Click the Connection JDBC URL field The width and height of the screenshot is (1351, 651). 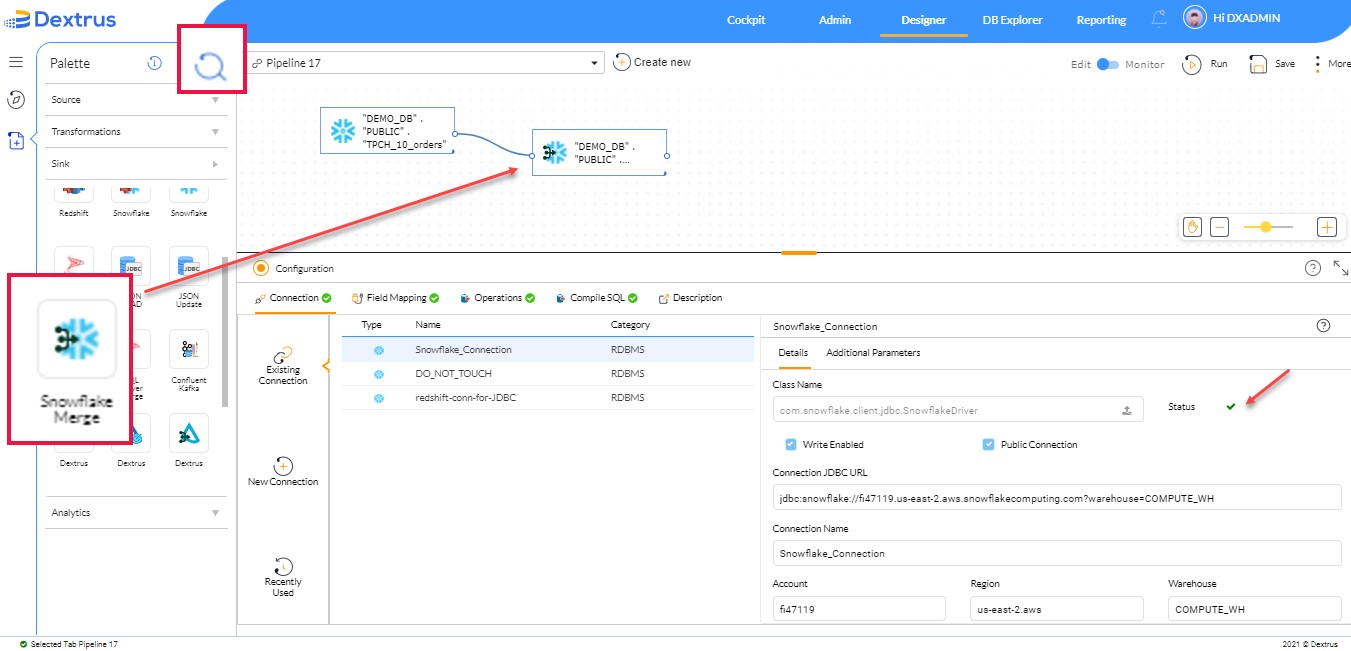[1057, 497]
